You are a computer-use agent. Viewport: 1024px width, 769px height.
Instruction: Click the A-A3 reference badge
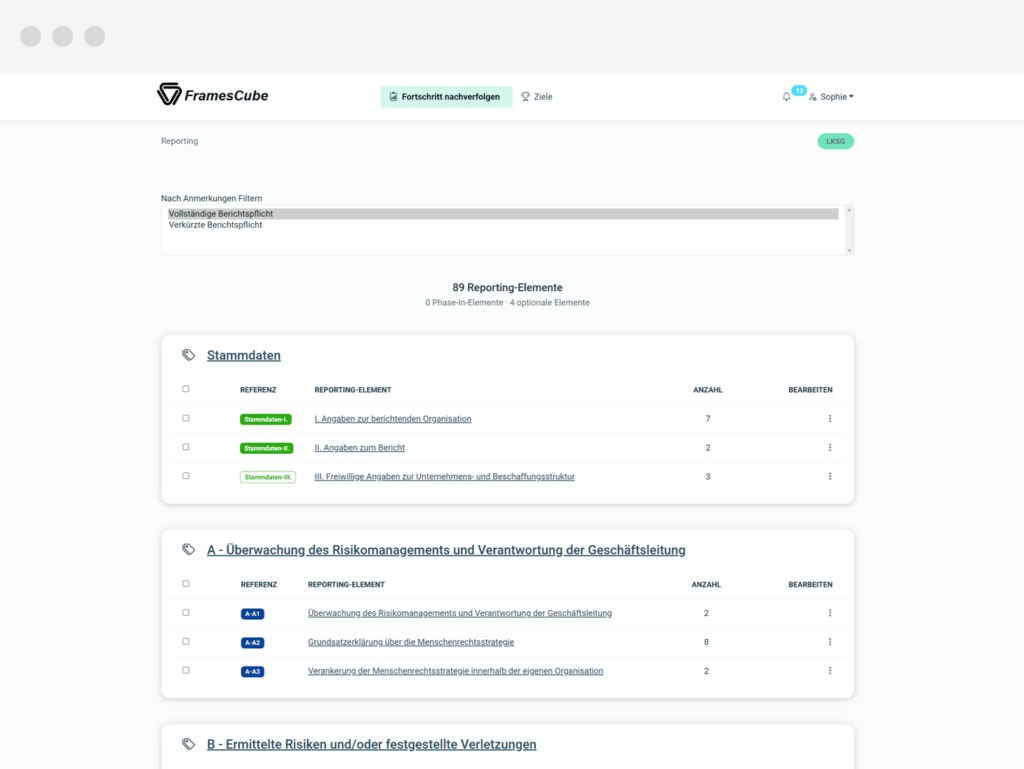point(252,672)
